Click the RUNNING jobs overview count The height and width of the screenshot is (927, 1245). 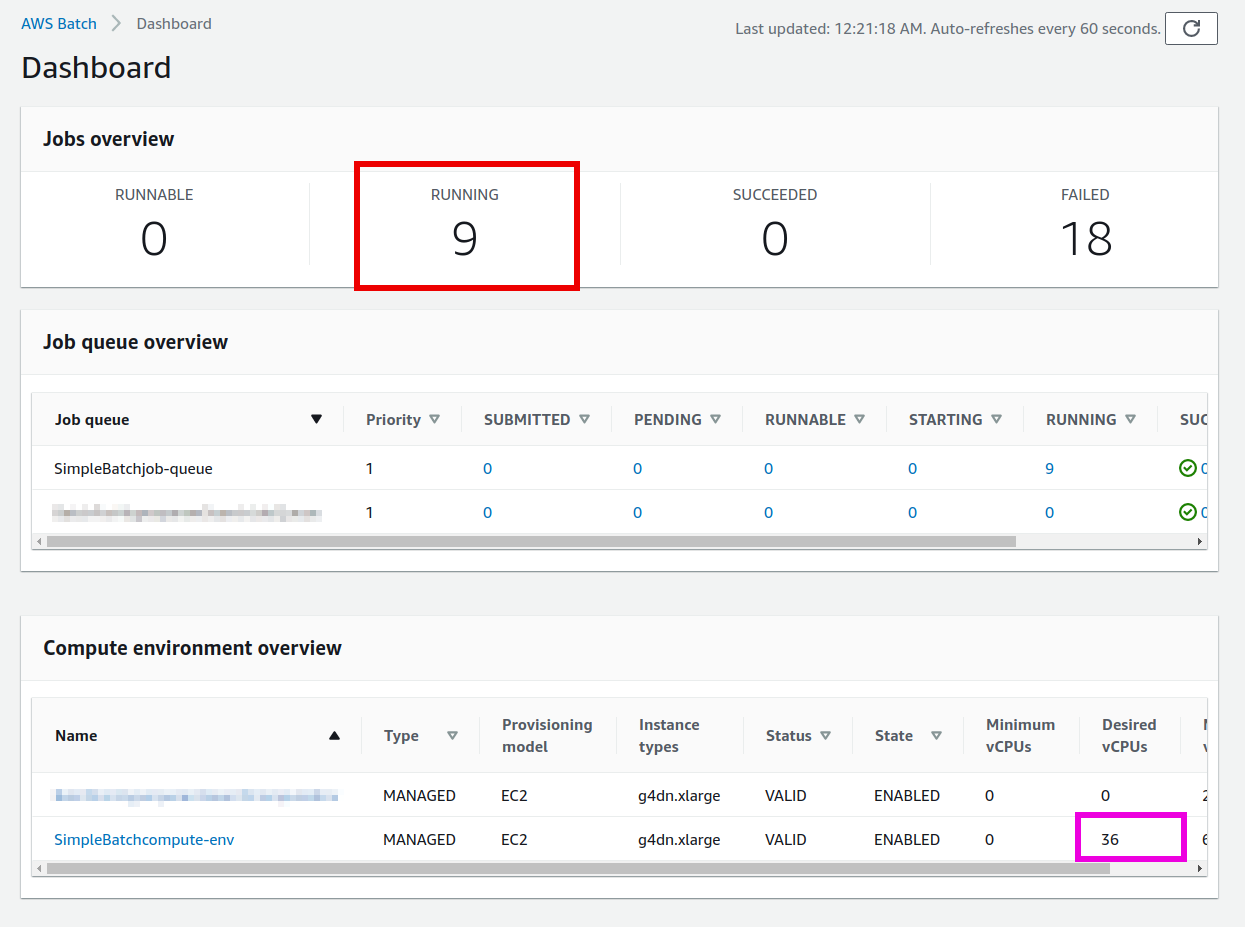tap(465, 239)
